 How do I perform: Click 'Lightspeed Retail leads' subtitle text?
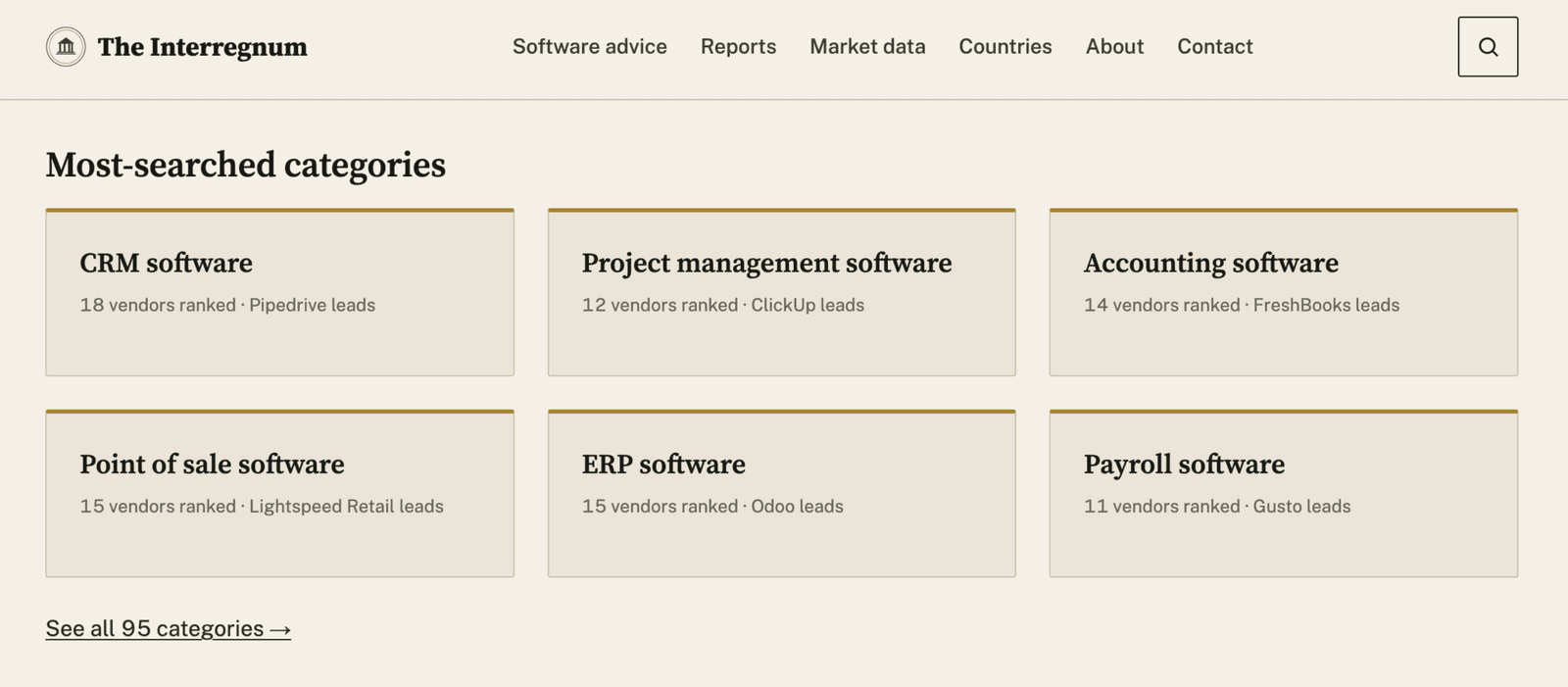pos(346,507)
